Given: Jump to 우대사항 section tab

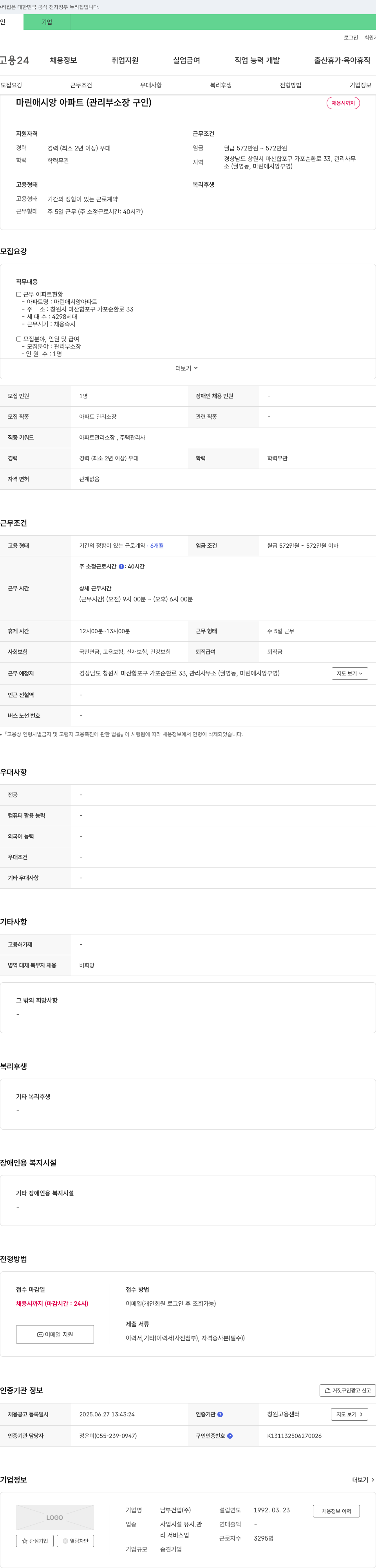Looking at the screenshot, I should click(x=151, y=85).
